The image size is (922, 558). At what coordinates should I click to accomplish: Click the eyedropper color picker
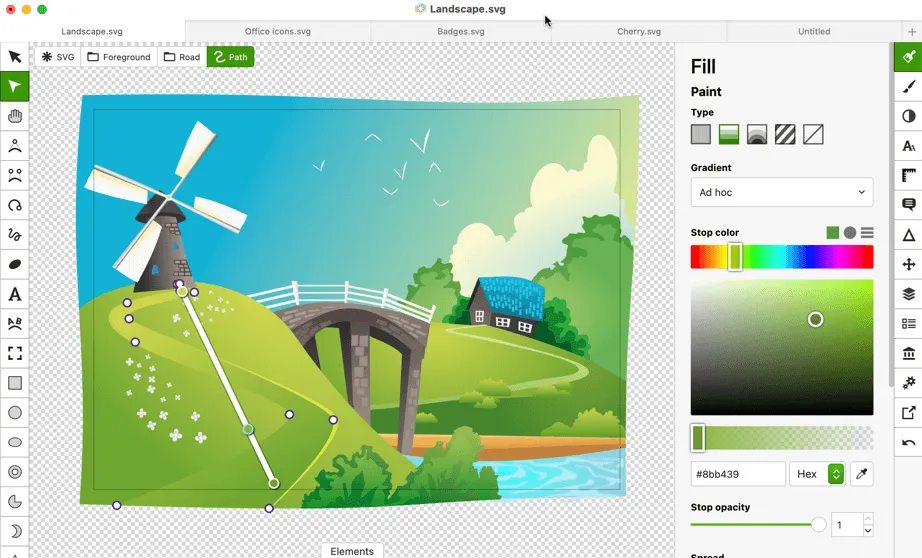pos(861,474)
